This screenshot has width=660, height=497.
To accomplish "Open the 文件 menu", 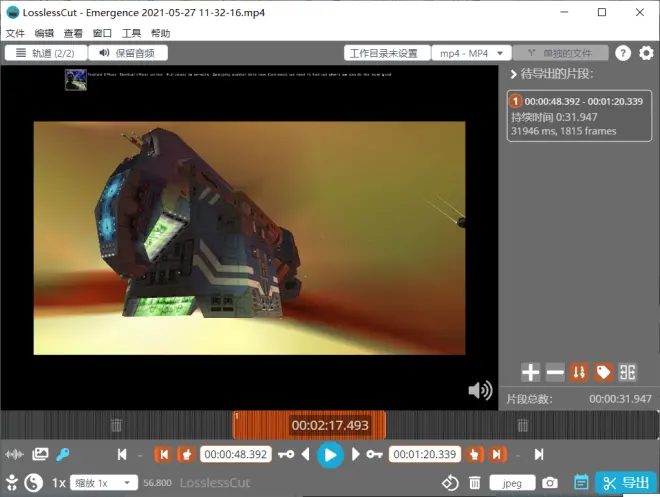I will (16, 33).
